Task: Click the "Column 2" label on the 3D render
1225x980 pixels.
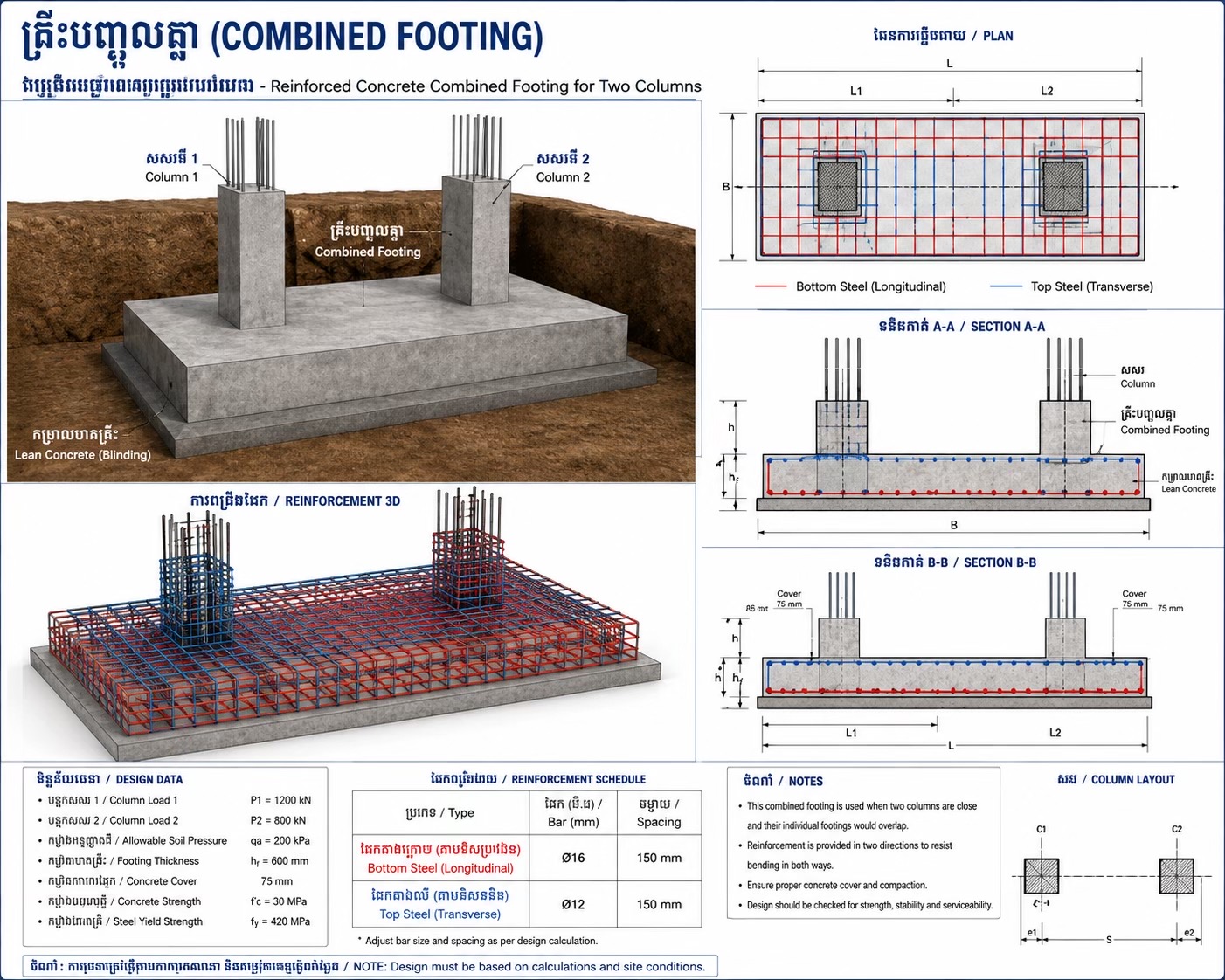Action: [x=563, y=177]
